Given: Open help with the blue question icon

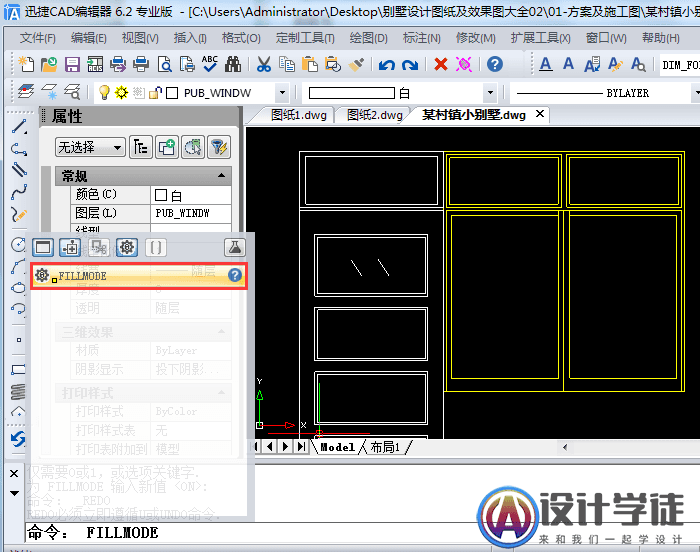Looking at the screenshot, I should coord(495,65).
